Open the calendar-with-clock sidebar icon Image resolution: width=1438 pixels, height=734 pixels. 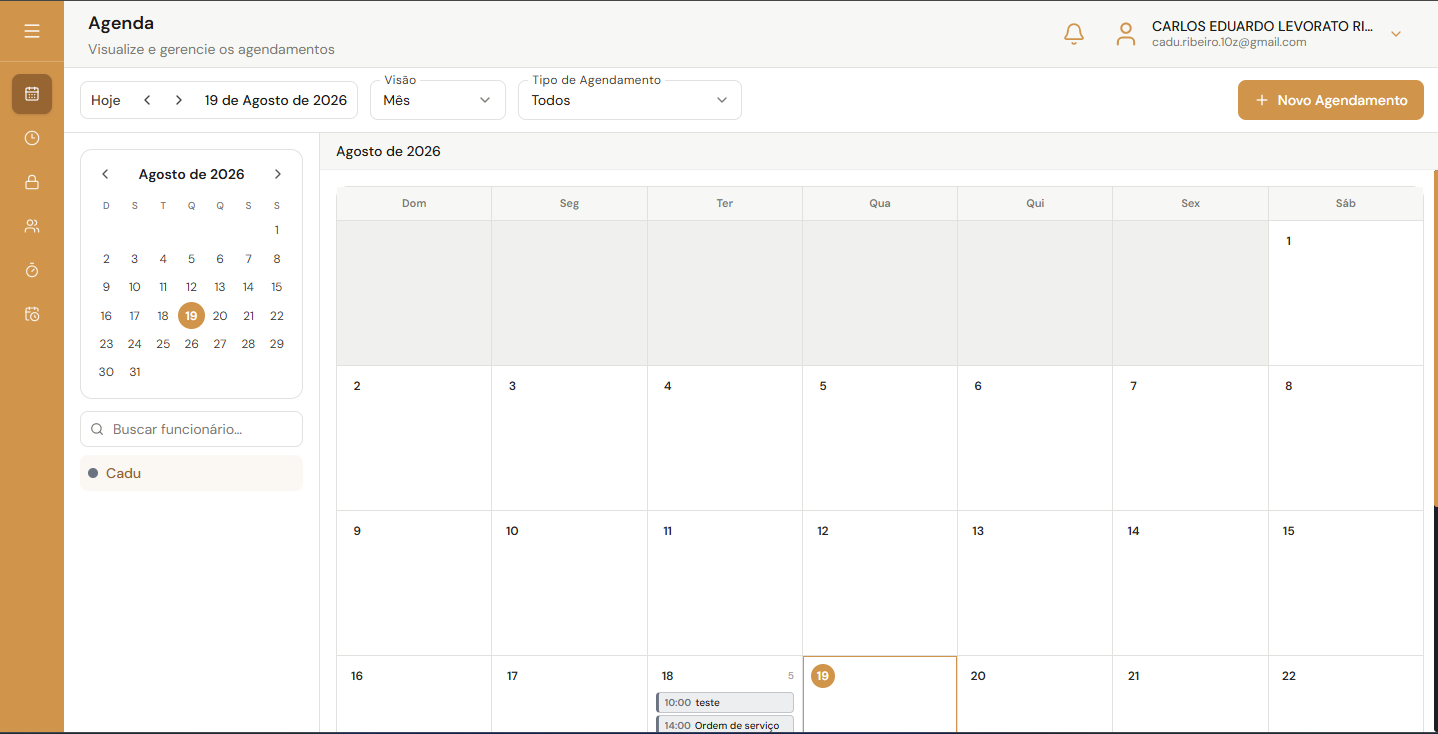click(32, 314)
